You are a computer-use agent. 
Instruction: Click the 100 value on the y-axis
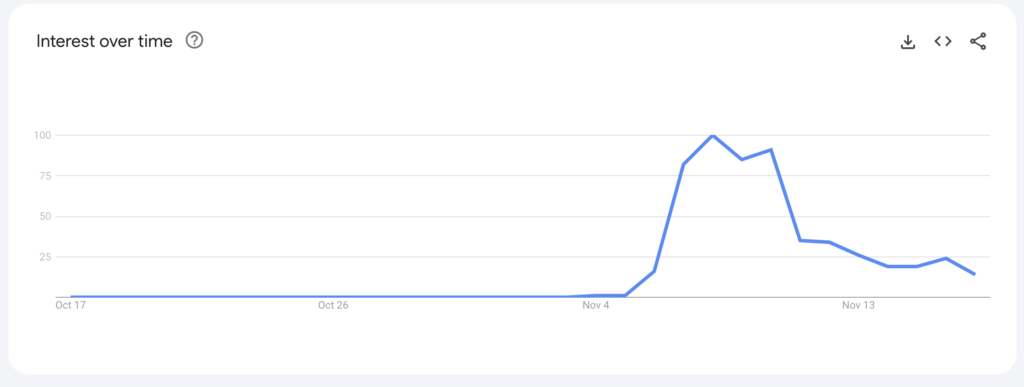point(42,135)
